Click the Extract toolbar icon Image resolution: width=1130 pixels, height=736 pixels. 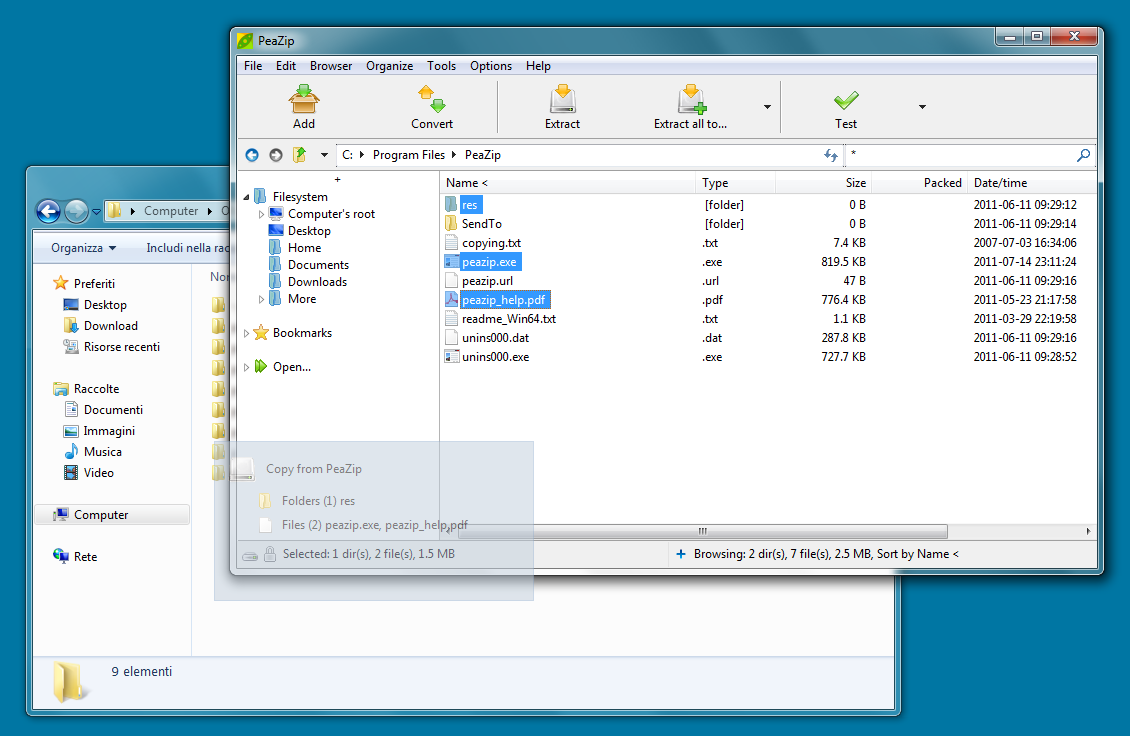562,100
